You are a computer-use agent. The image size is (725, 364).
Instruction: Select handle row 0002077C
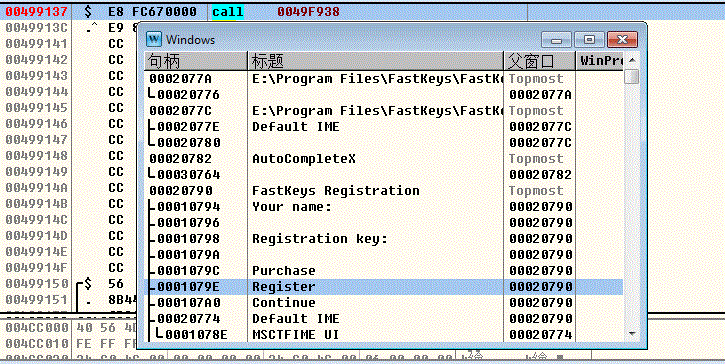[384, 111]
